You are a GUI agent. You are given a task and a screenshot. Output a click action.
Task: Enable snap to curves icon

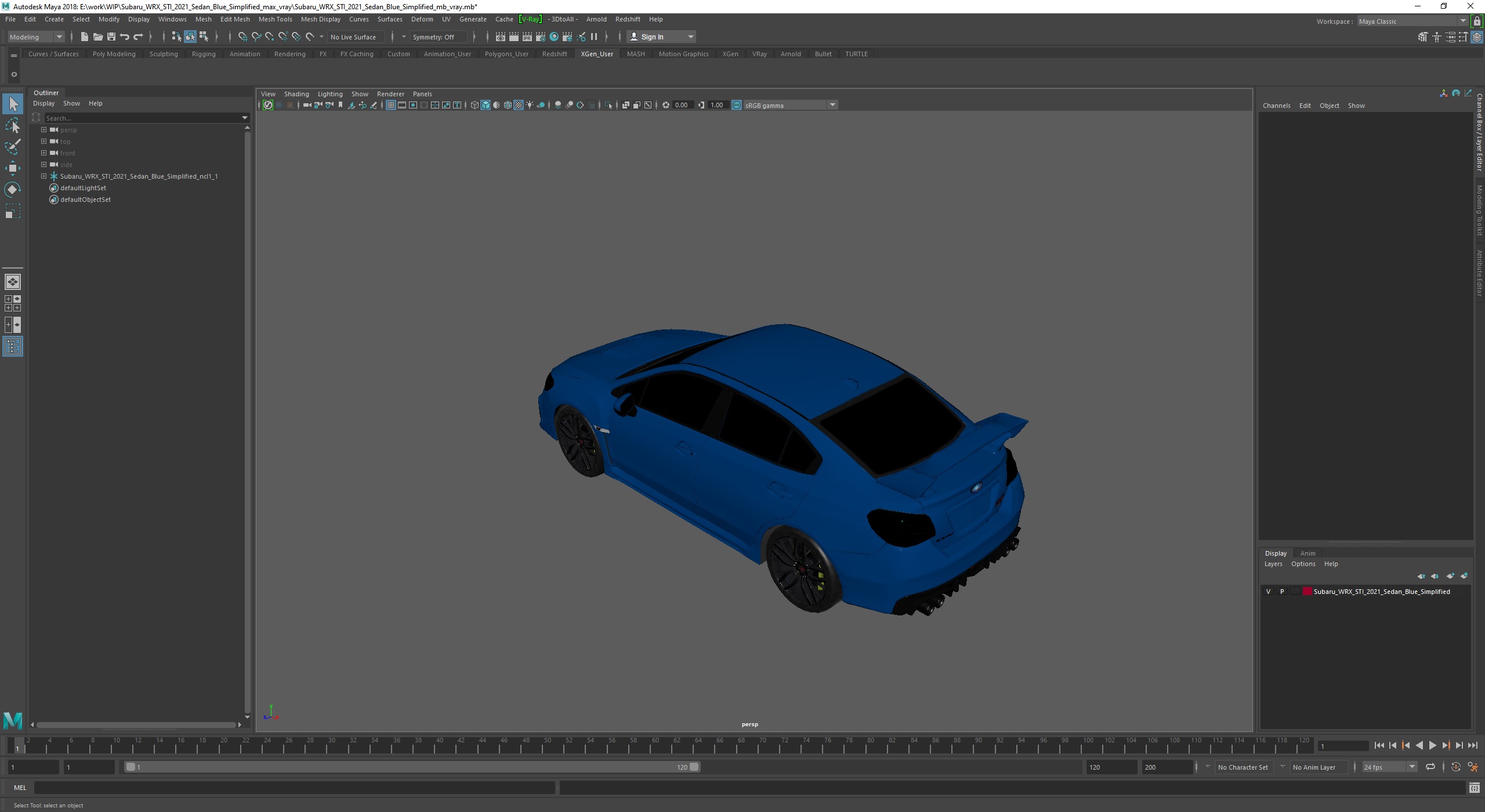pyautogui.click(x=256, y=37)
